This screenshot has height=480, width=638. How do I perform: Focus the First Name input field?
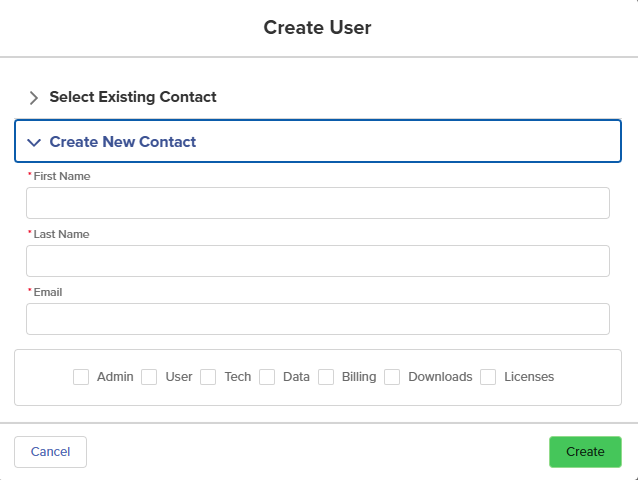pos(318,203)
